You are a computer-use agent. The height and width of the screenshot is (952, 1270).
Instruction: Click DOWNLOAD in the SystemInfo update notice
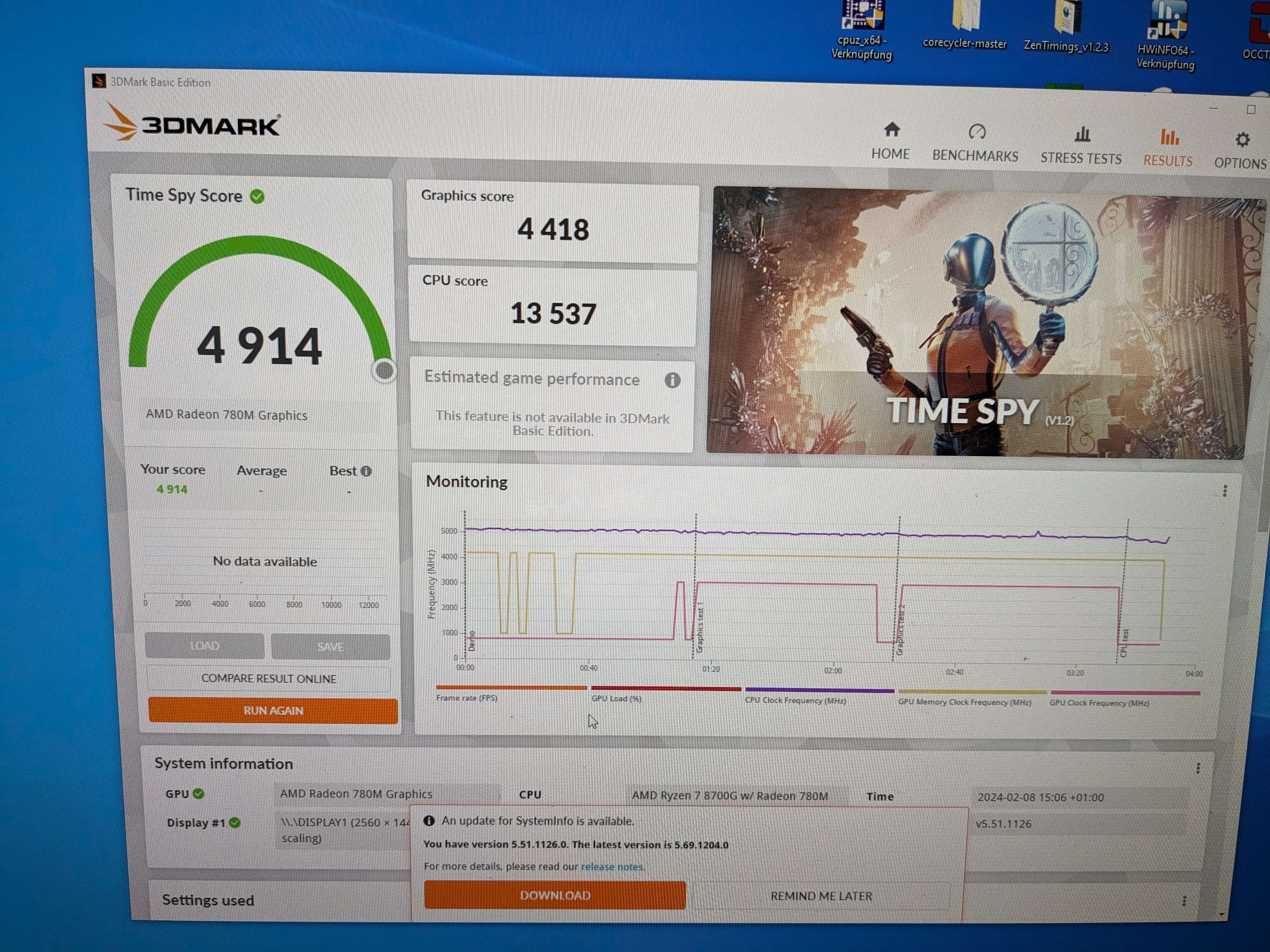tap(555, 895)
